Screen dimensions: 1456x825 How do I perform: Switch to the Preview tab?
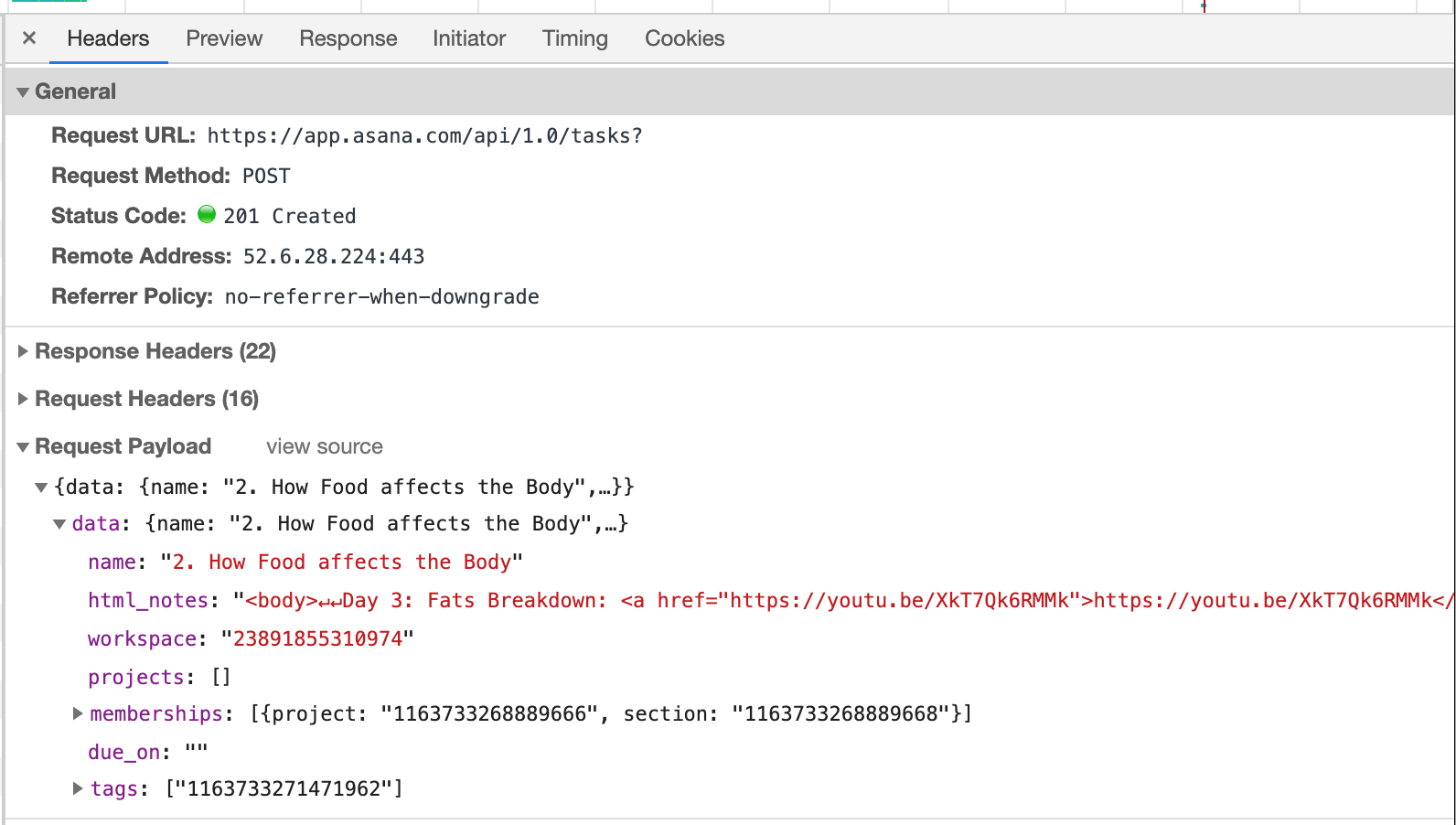tap(224, 38)
